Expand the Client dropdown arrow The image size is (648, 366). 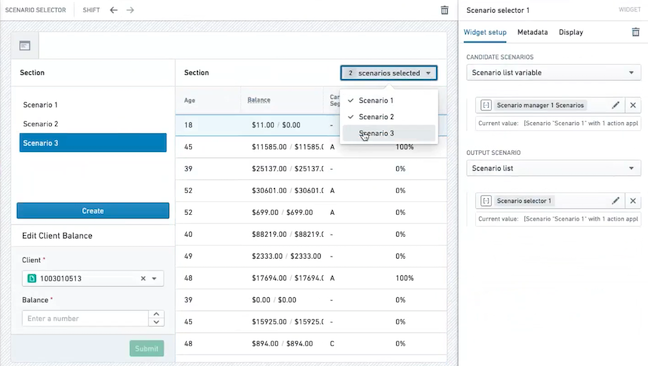154,278
